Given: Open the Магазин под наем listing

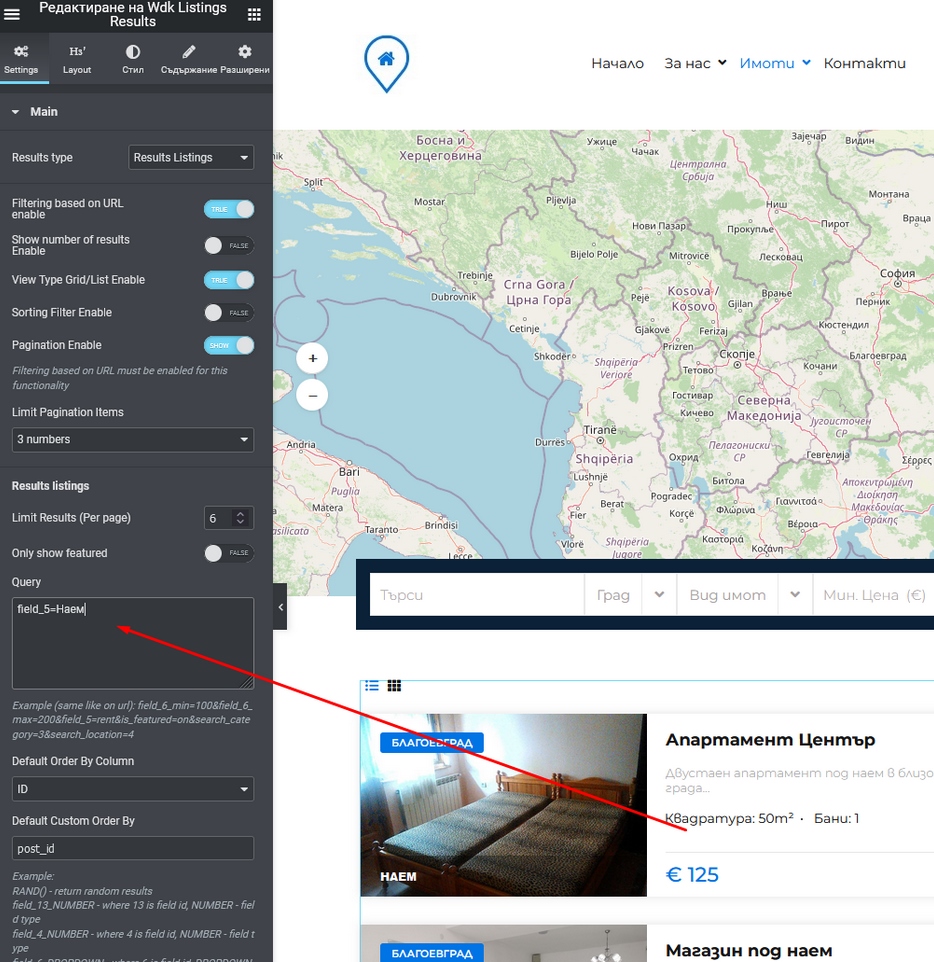Looking at the screenshot, I should click(x=749, y=950).
